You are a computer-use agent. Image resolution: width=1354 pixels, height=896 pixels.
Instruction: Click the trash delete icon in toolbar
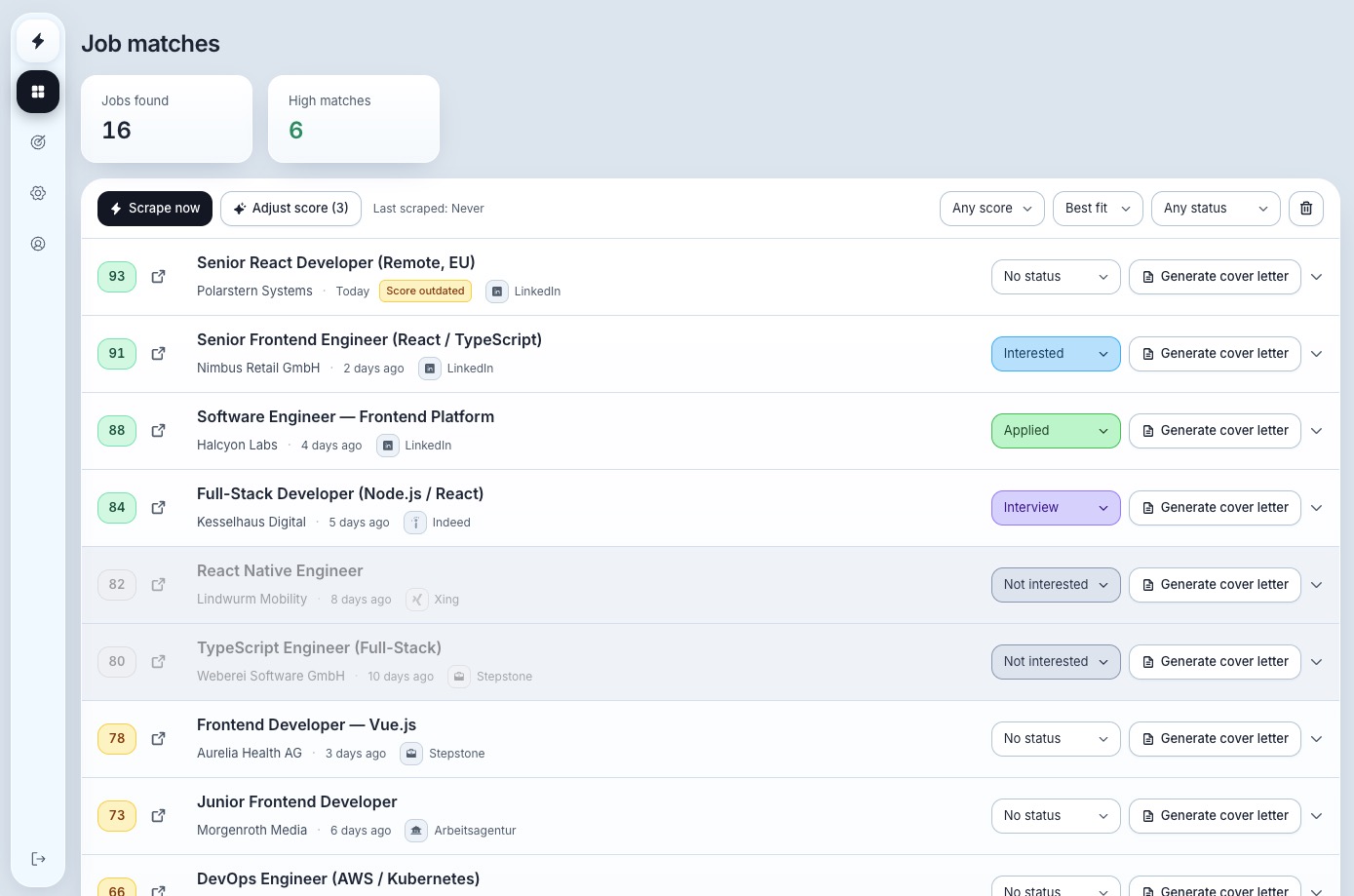1306,209
